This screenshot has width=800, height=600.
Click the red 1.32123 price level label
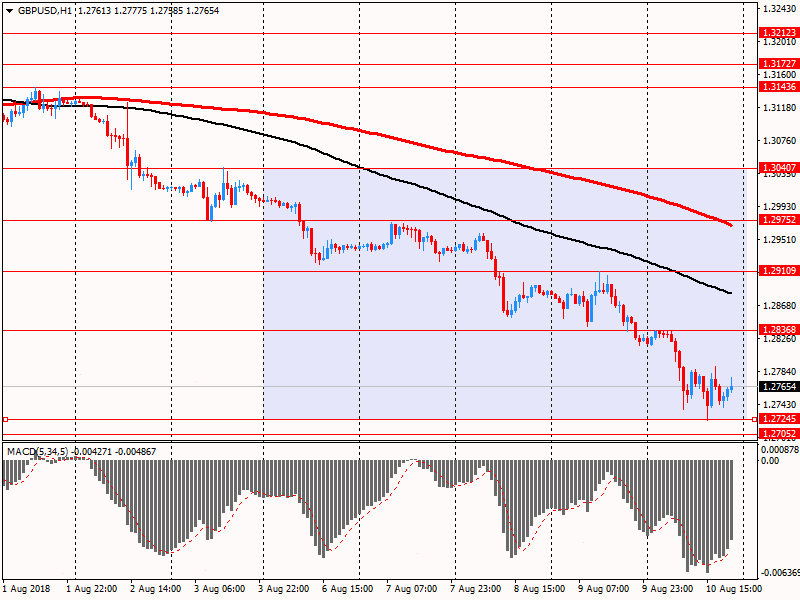(779, 33)
